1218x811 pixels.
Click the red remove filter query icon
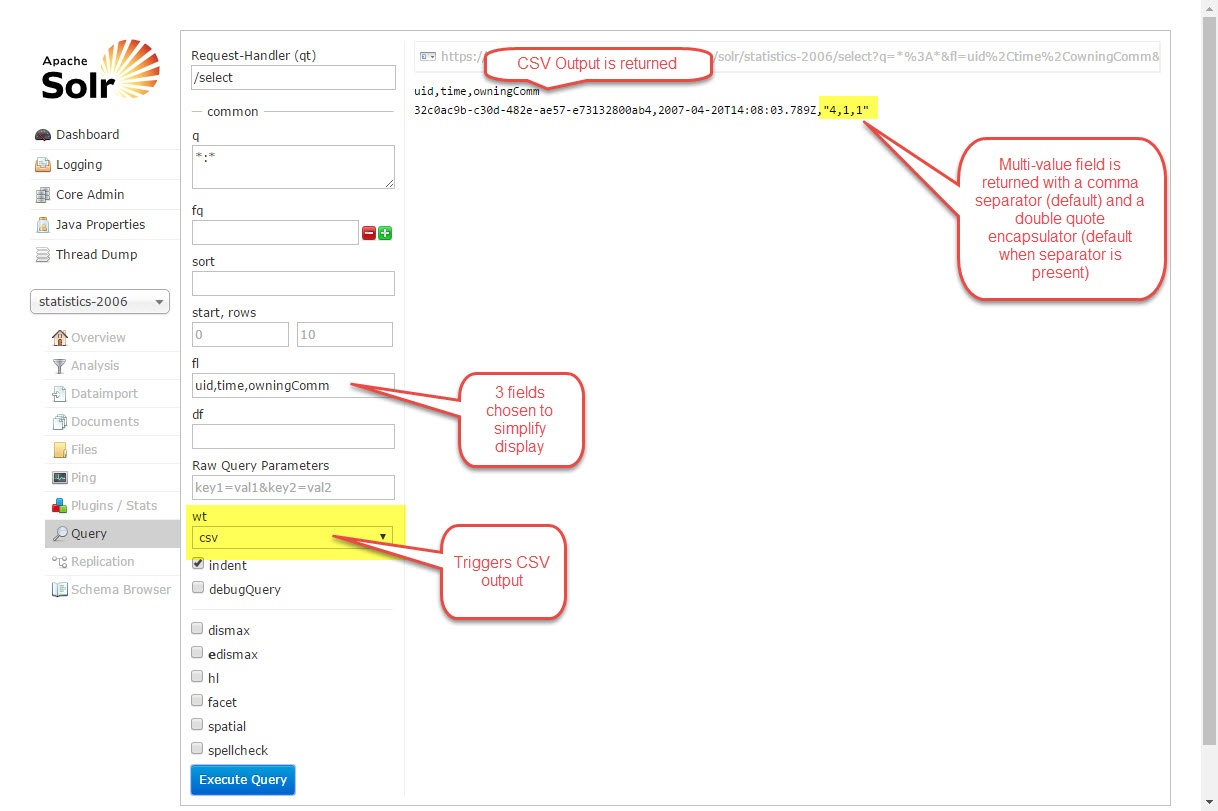369,233
